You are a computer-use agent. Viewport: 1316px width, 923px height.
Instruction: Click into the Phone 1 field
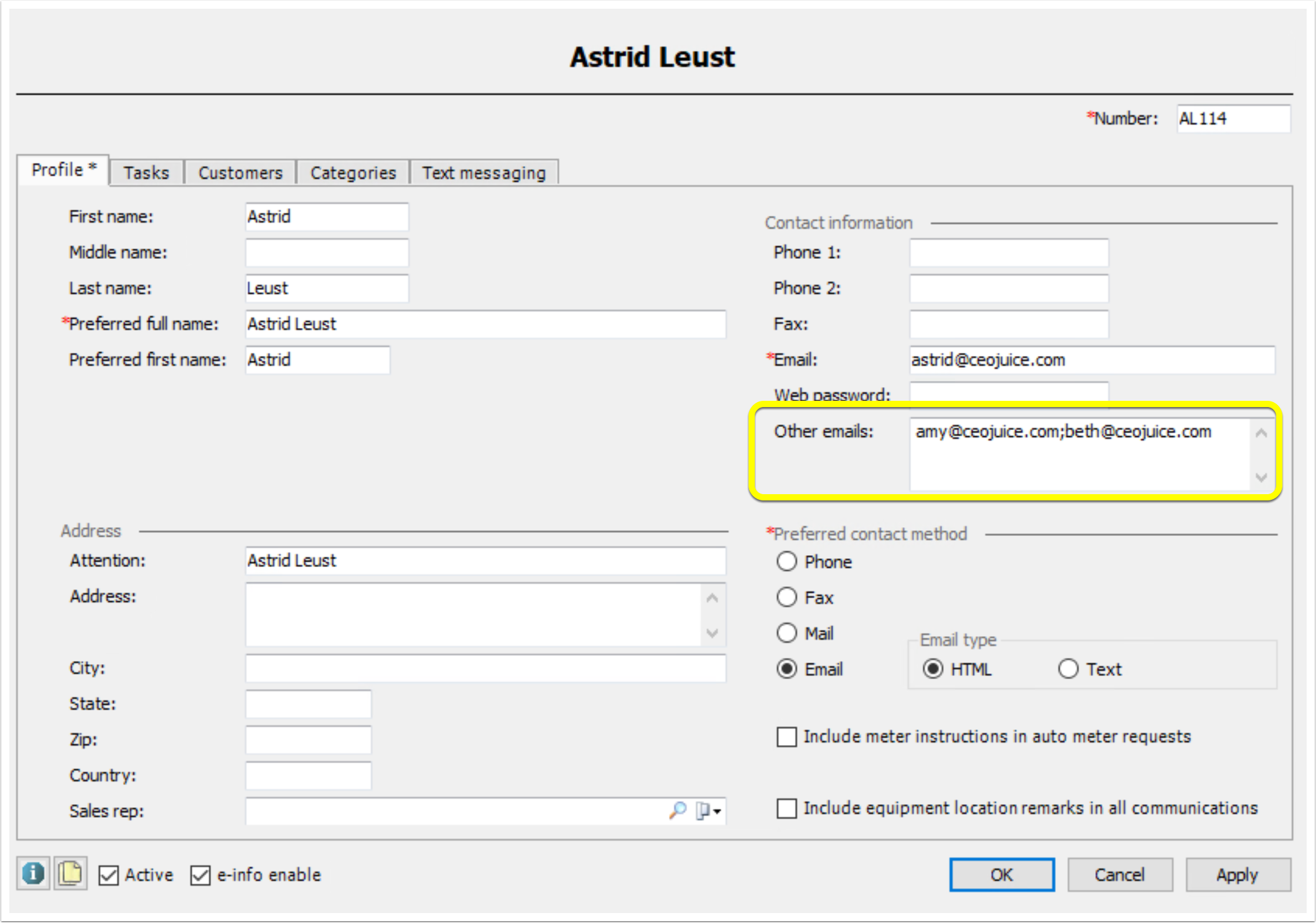(1008, 253)
